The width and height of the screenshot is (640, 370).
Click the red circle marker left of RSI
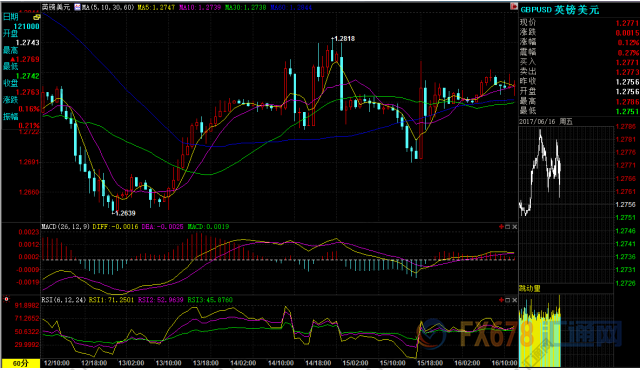(x=7, y=299)
